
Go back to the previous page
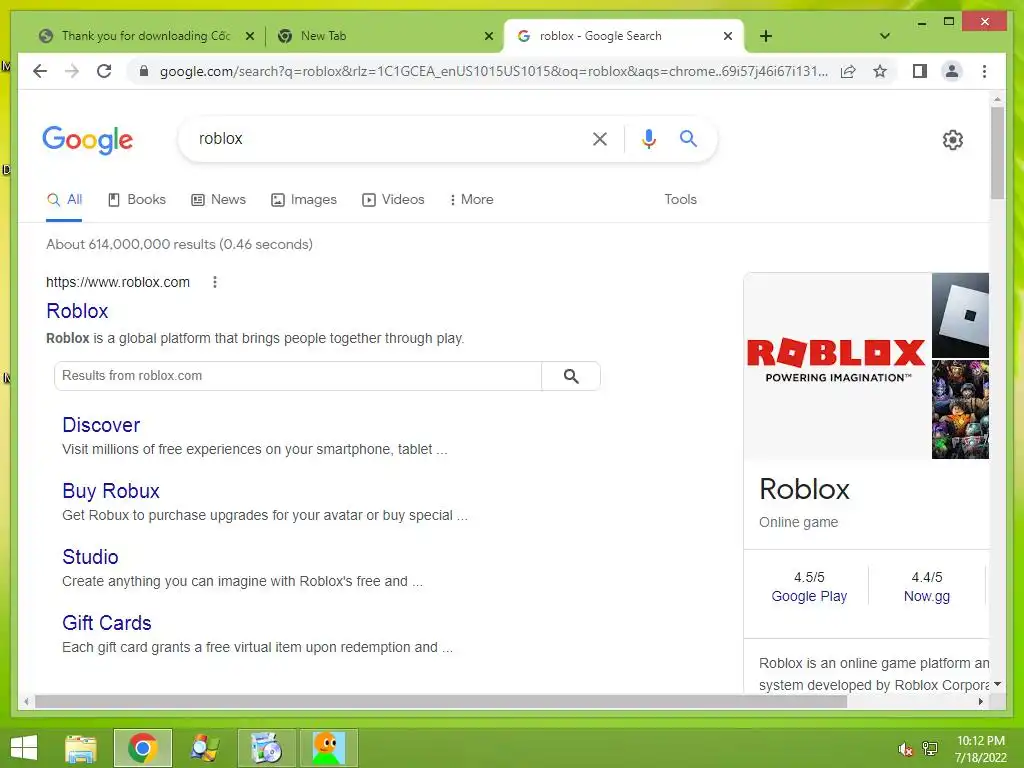click(x=40, y=71)
